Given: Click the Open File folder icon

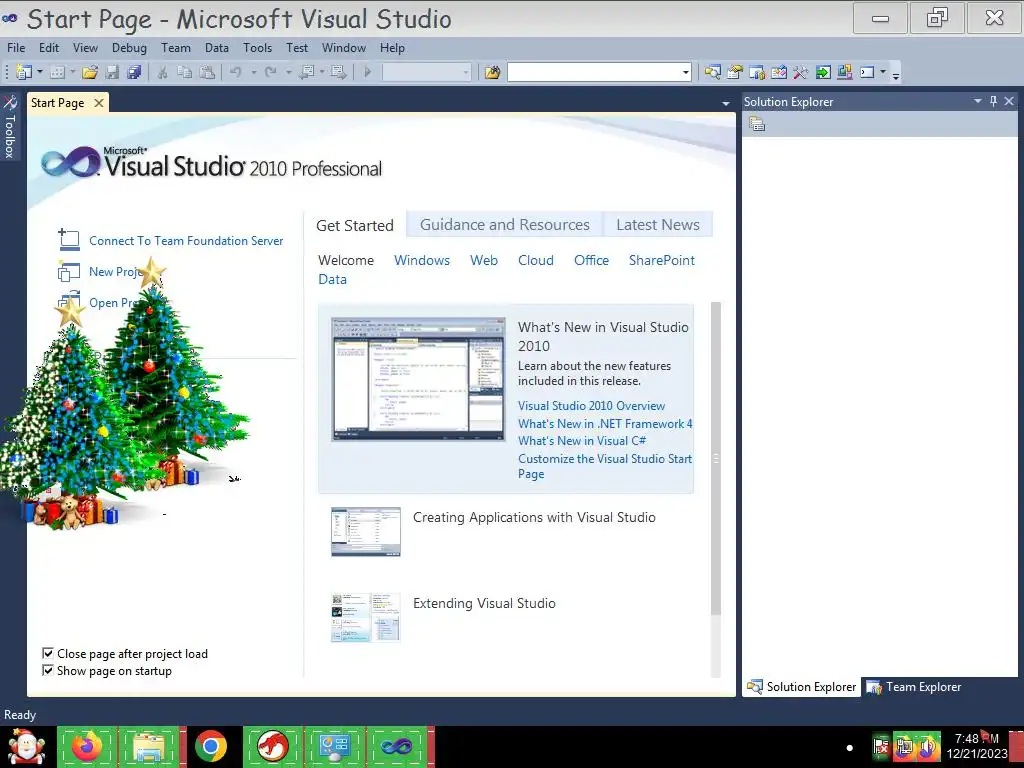Looking at the screenshot, I should pos(90,72).
